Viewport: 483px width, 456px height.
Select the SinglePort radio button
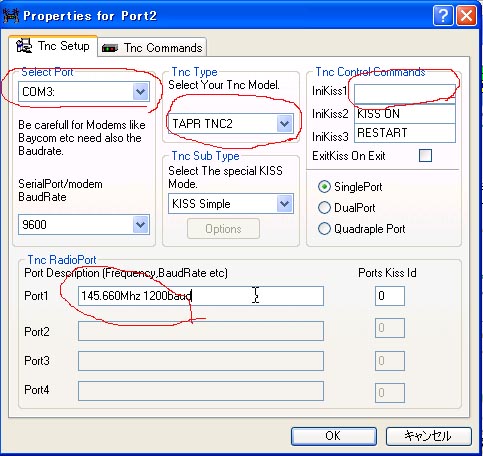coord(324,187)
